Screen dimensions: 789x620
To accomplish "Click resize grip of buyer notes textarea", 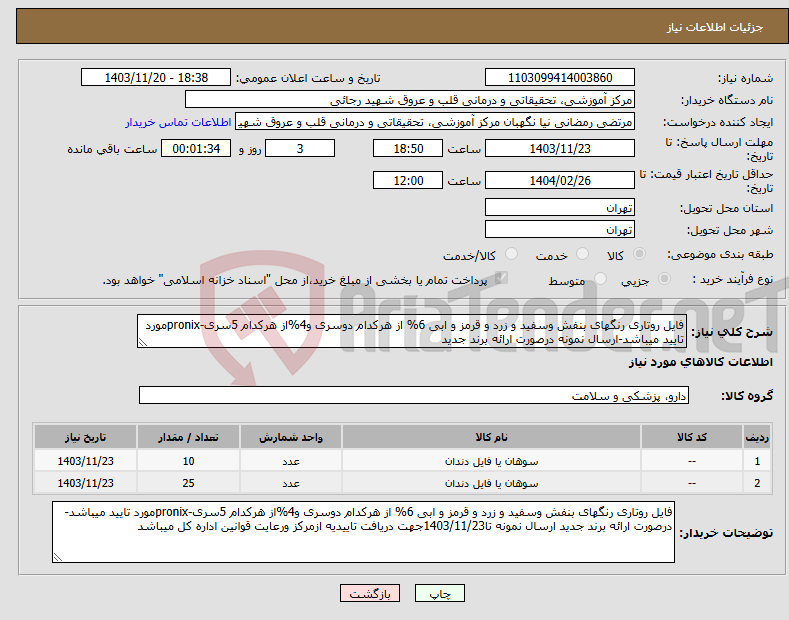I will [58, 557].
